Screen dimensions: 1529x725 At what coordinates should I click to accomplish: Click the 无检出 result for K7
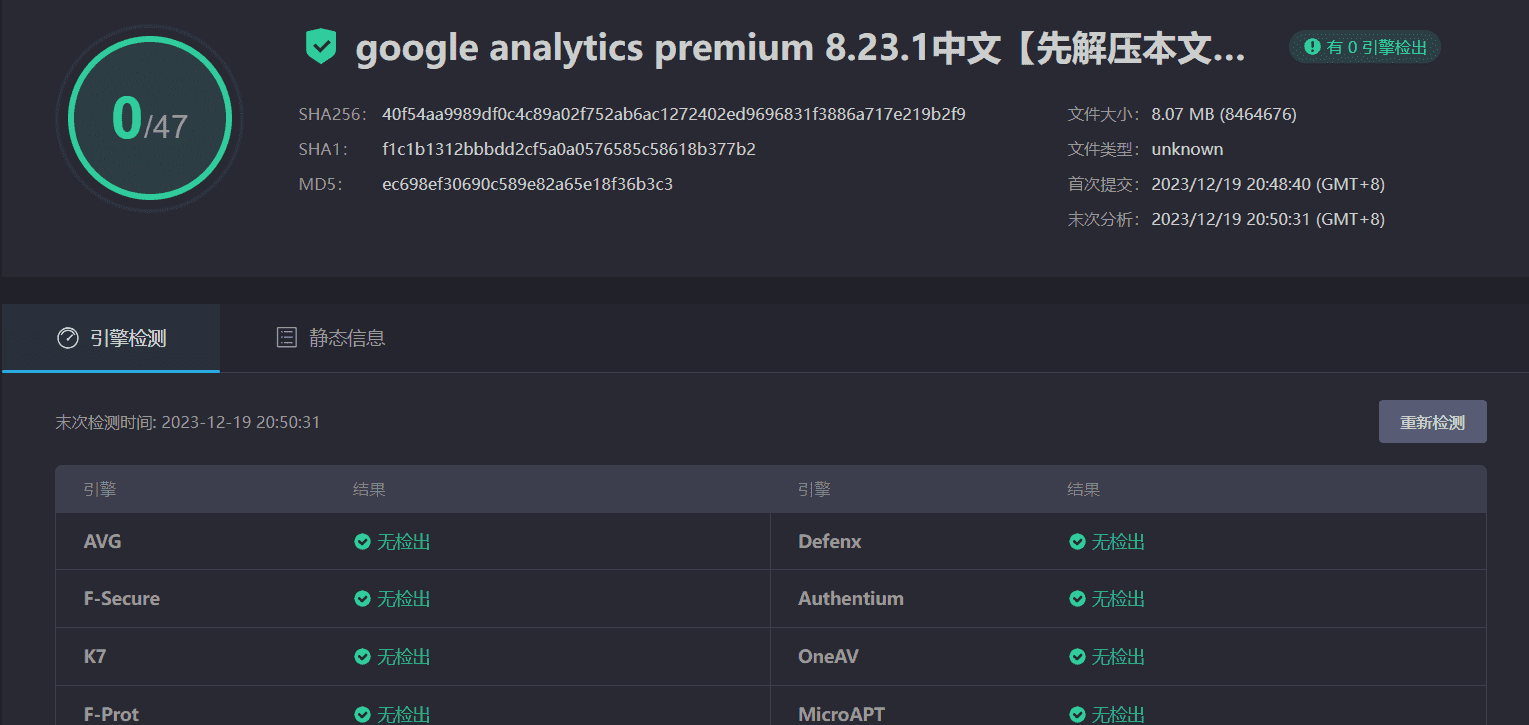tap(404, 657)
